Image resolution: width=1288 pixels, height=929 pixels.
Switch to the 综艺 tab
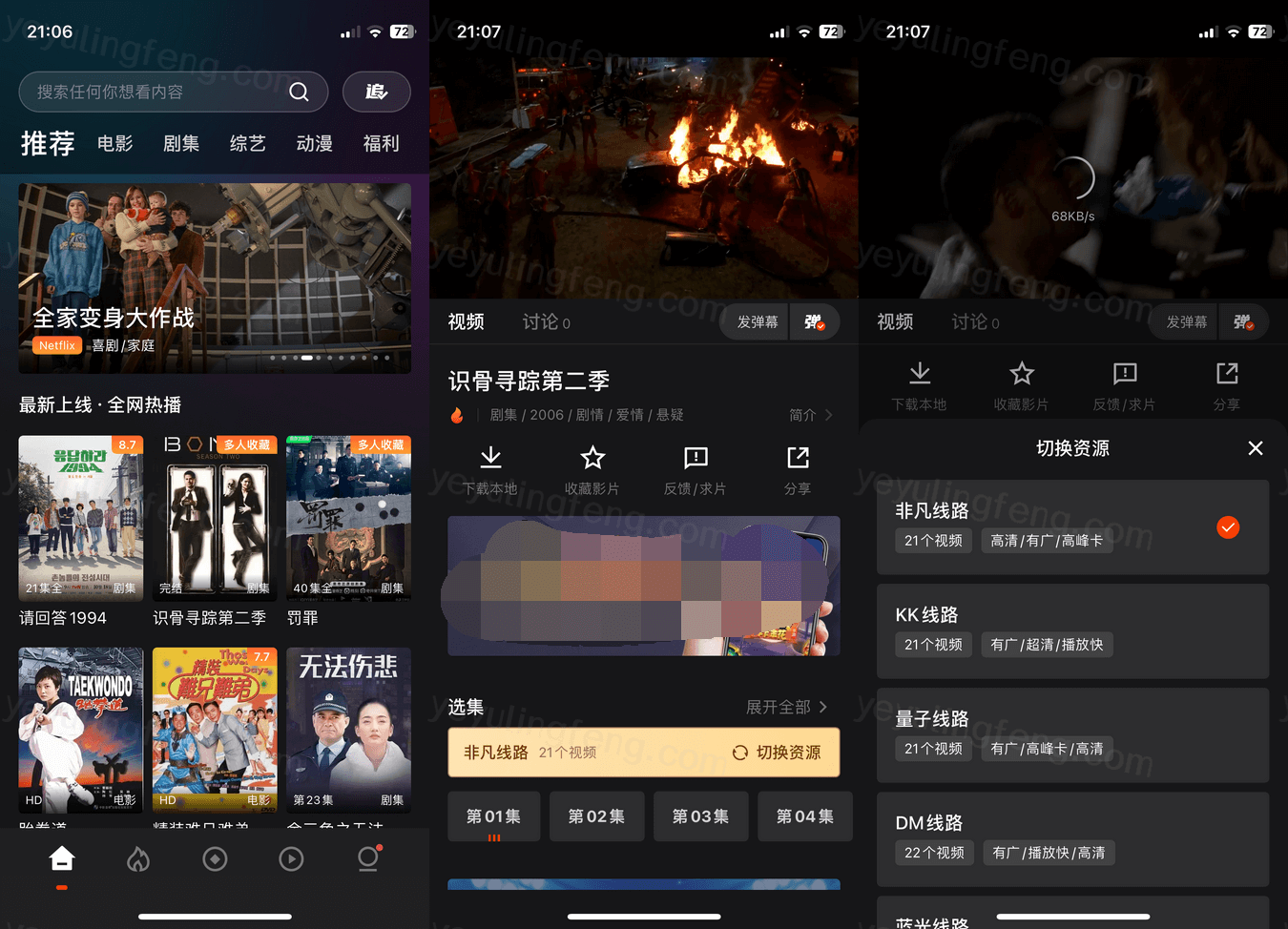(248, 143)
